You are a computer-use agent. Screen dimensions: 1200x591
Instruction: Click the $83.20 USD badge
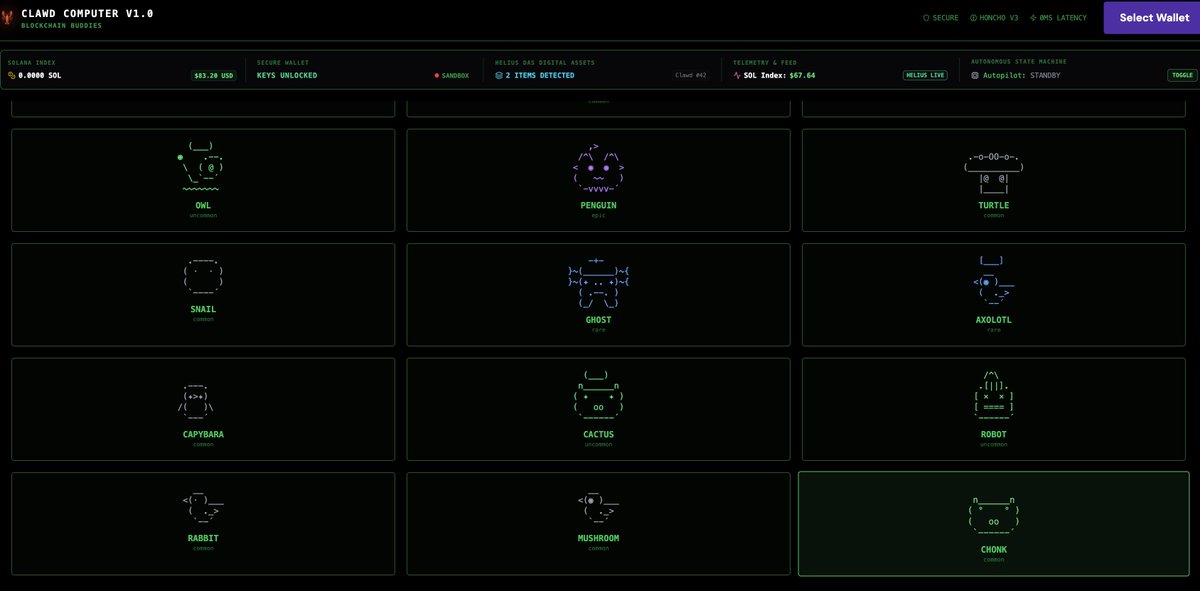(214, 75)
